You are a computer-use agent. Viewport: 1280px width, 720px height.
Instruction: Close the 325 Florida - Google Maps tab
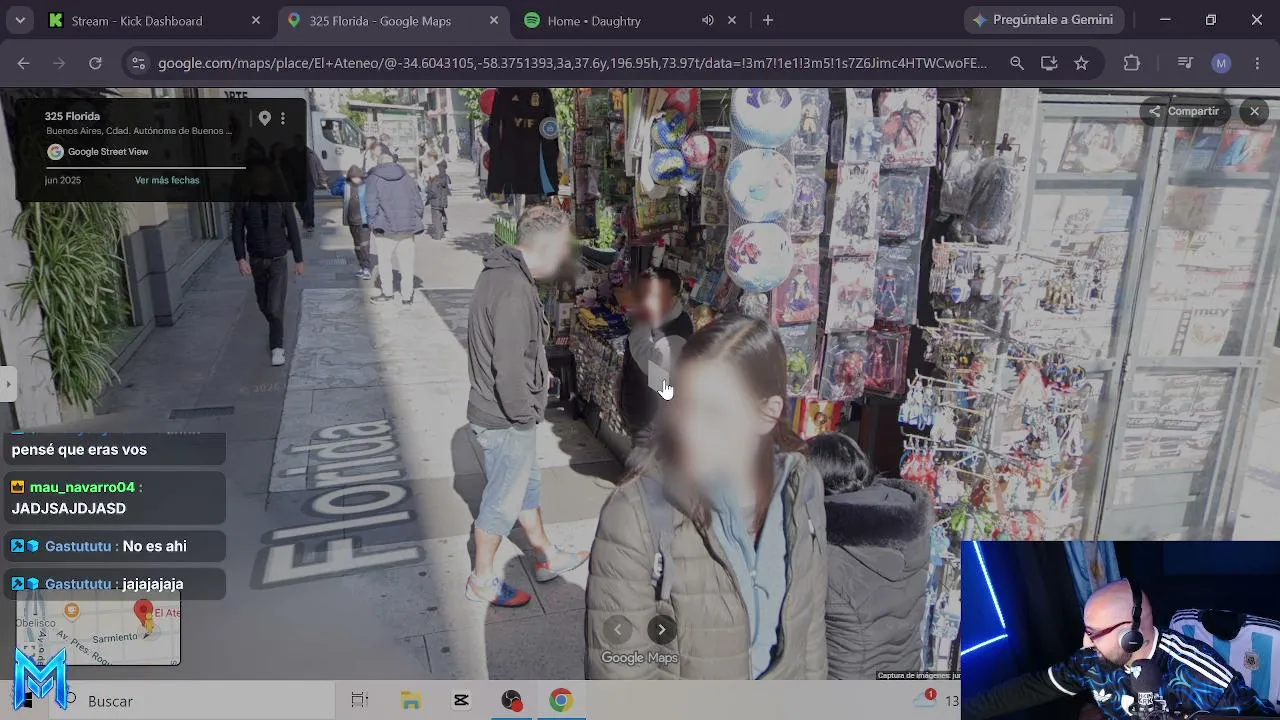coord(494,20)
